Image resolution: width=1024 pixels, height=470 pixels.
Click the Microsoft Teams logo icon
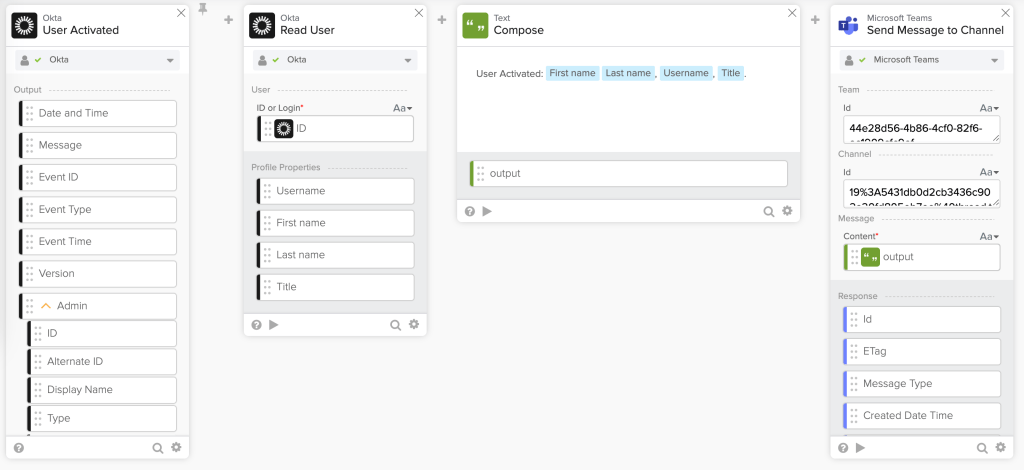point(848,25)
